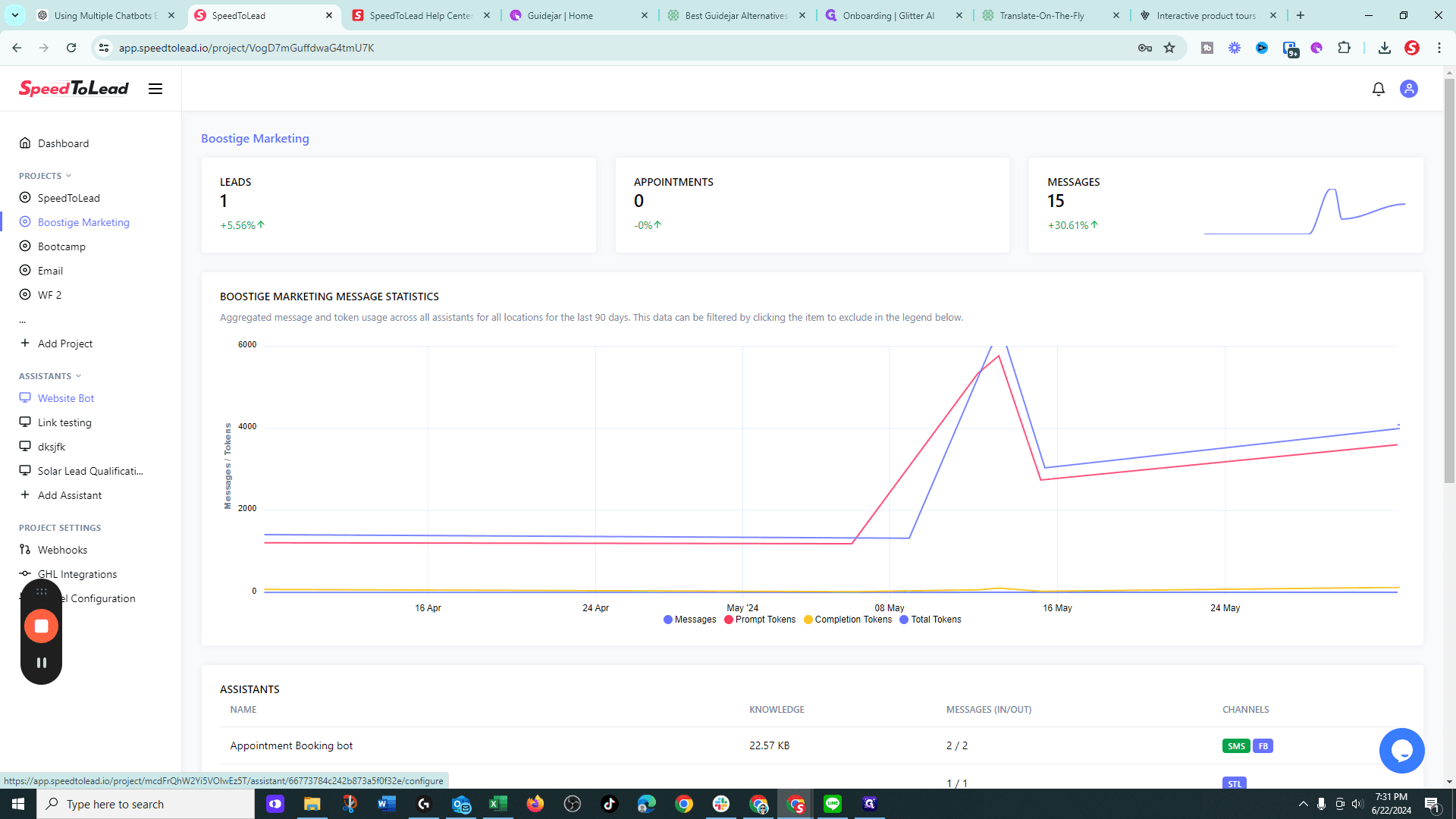1456x819 pixels.
Task: Switch to the Guidejar Home tab
Action: pyautogui.click(x=578, y=15)
